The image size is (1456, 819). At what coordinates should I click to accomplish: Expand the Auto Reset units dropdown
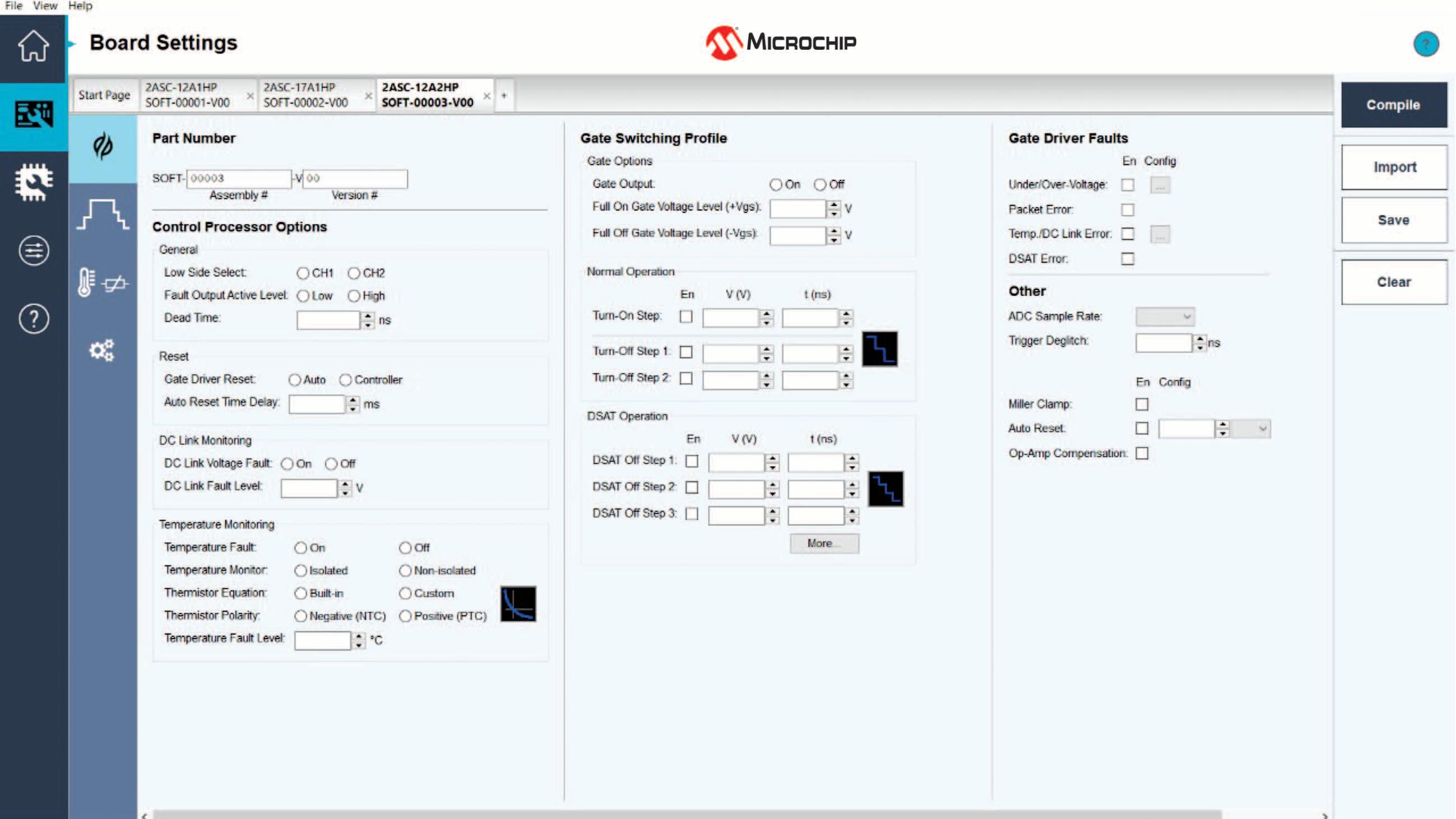tap(1250, 429)
